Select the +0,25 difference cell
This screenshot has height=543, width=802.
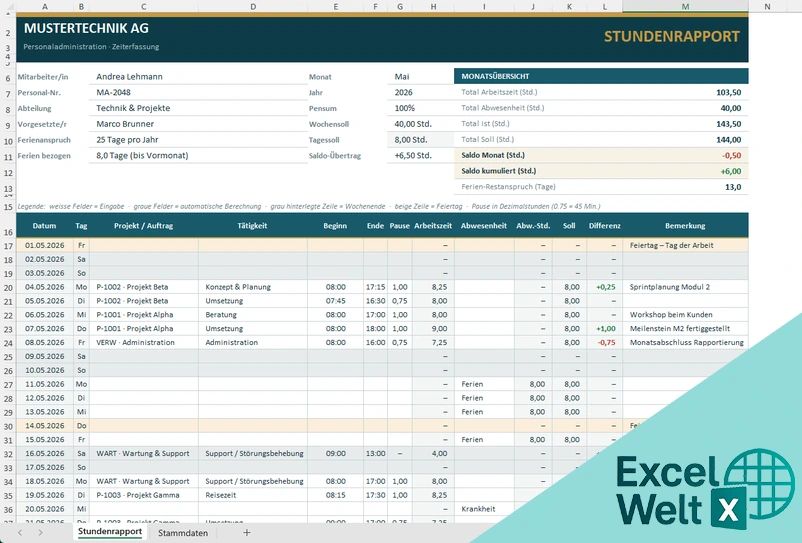click(x=605, y=287)
